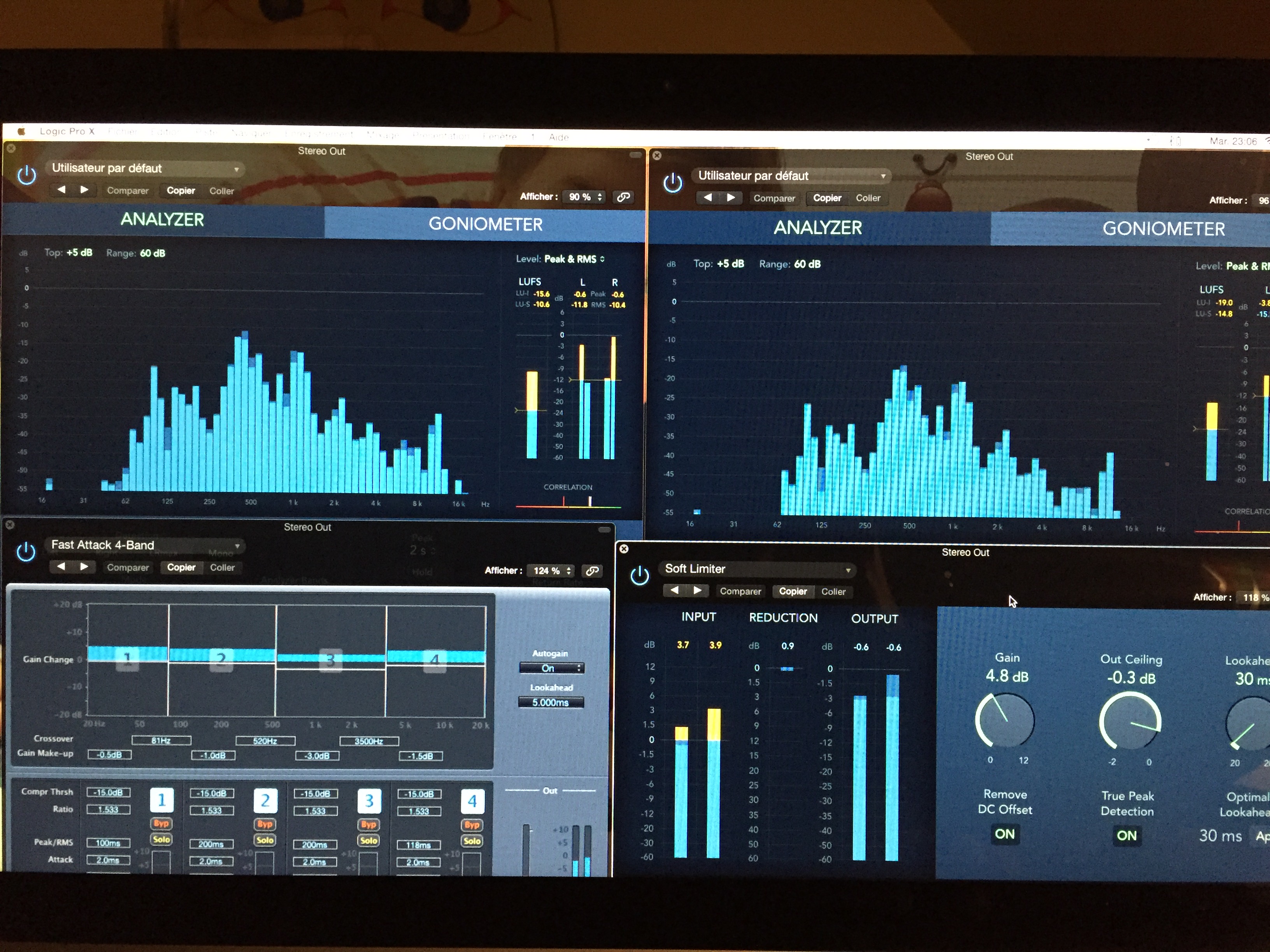1270x952 pixels.
Task: Close the Soft Limiter plugin window
Action: pyautogui.click(x=624, y=549)
